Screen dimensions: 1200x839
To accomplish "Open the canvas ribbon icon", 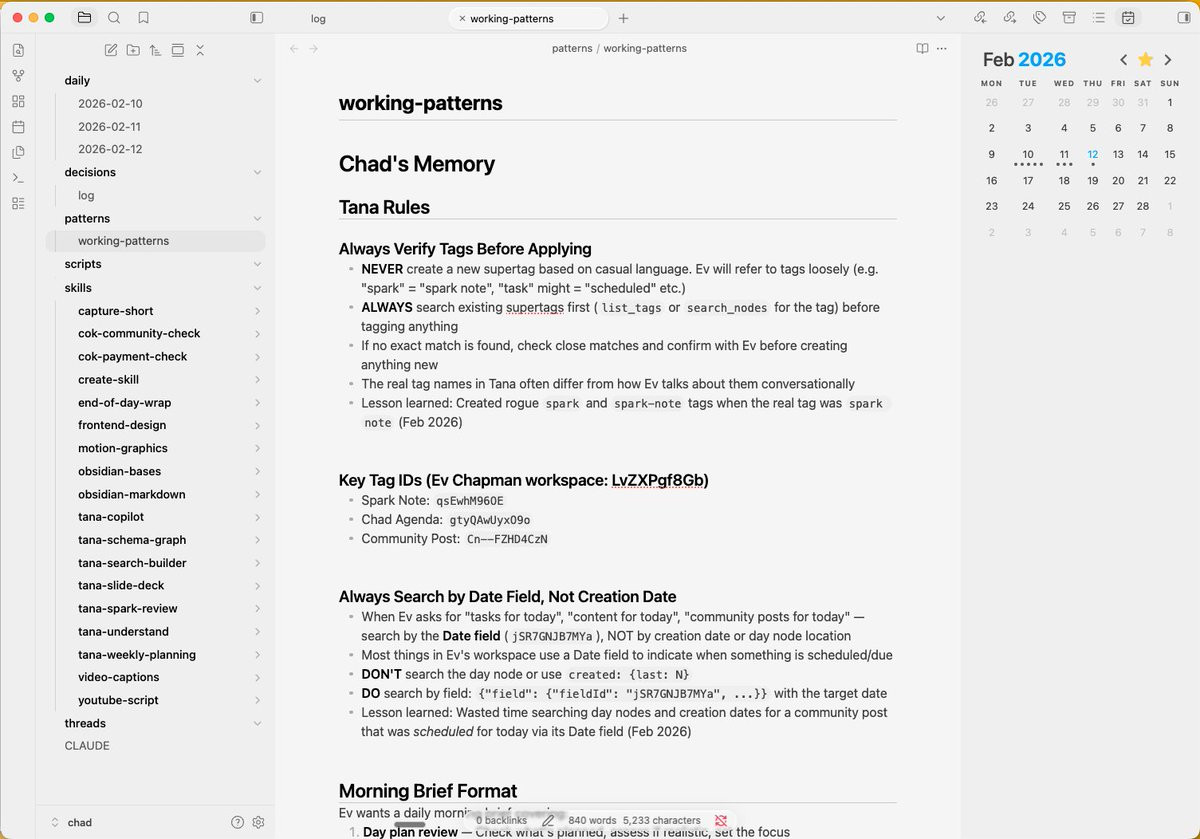I will 18,101.
